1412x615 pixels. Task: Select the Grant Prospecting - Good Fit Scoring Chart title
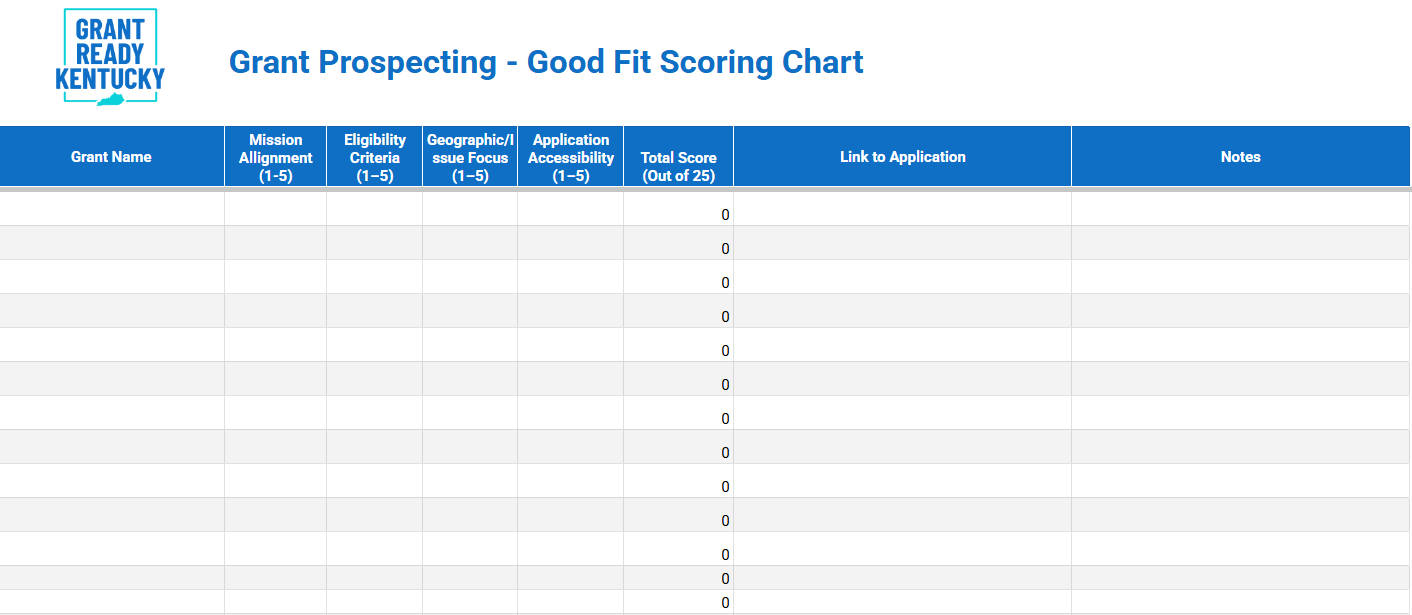point(546,62)
